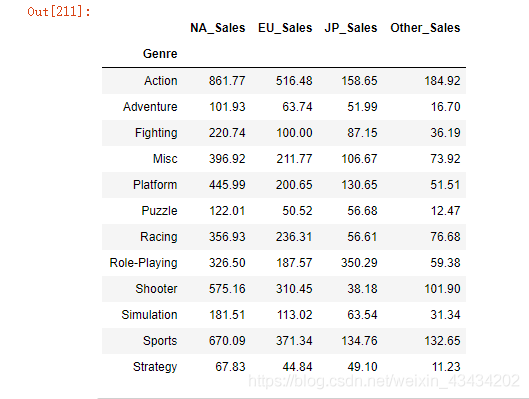Image resolution: width=529 pixels, height=399 pixels.
Task: Click the Action NA_Sales value 861.77
Action: [227, 81]
